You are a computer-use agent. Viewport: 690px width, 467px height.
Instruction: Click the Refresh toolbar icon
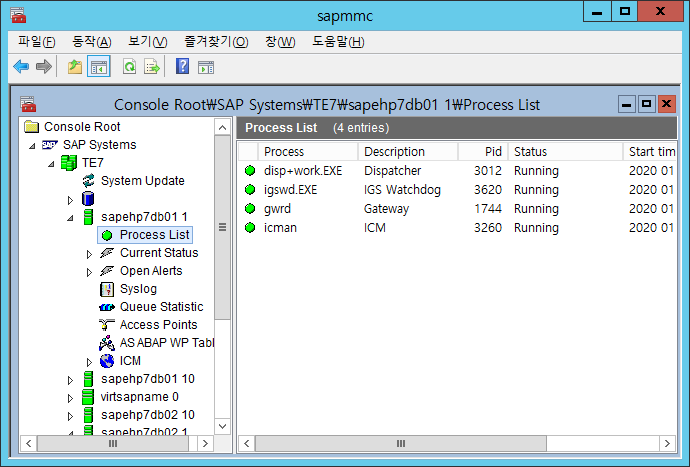click(x=129, y=67)
